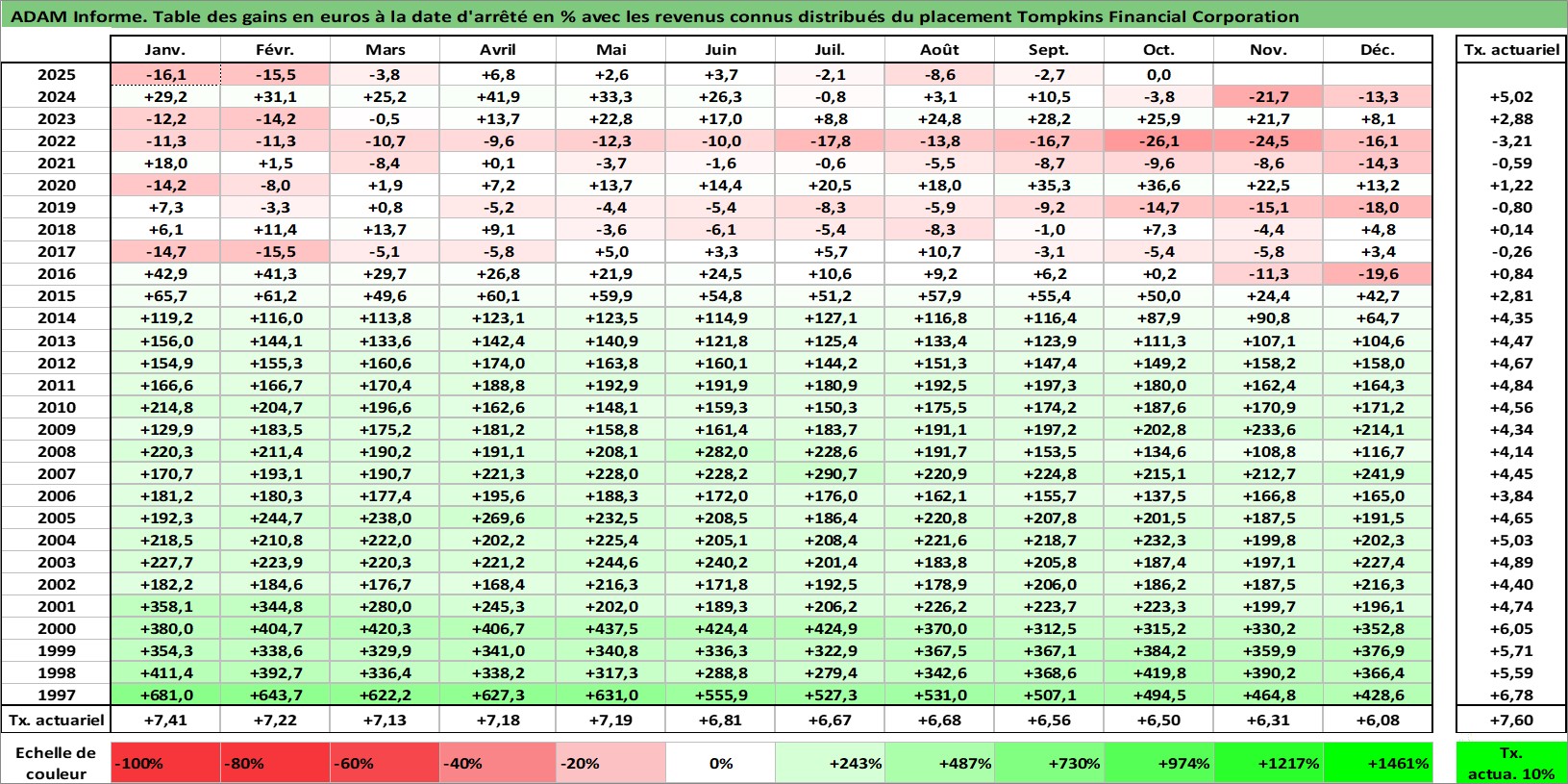Viewport: 1568px width, 784px height.
Task: Select the +730% color scale swatch
Action: point(1049,763)
